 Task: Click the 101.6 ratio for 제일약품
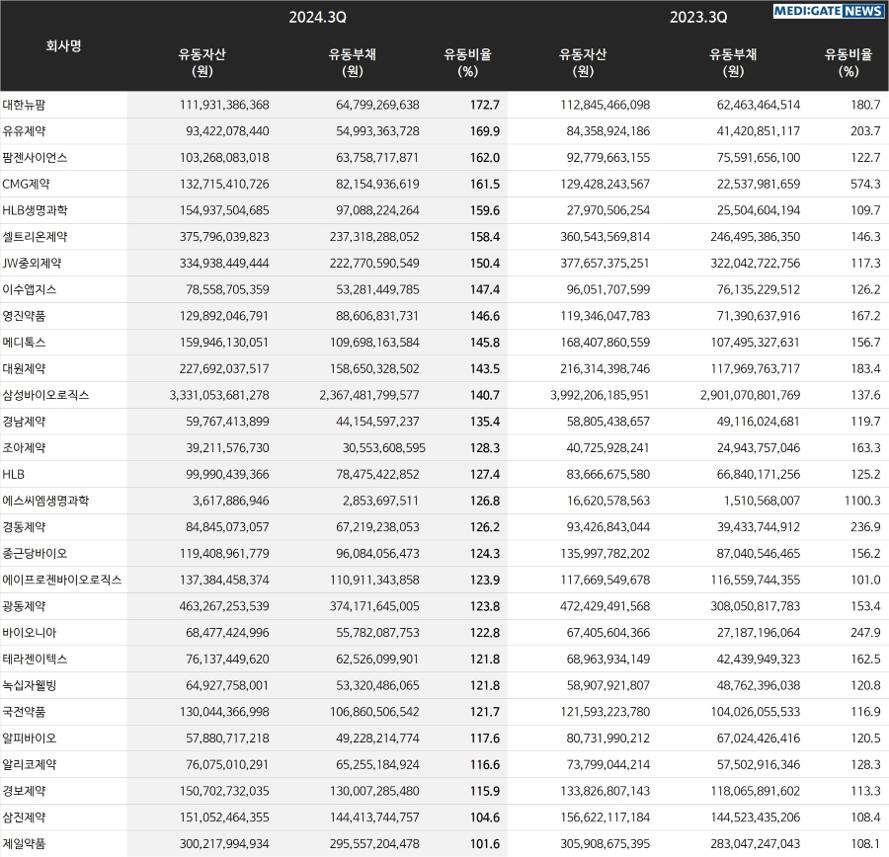click(x=485, y=843)
